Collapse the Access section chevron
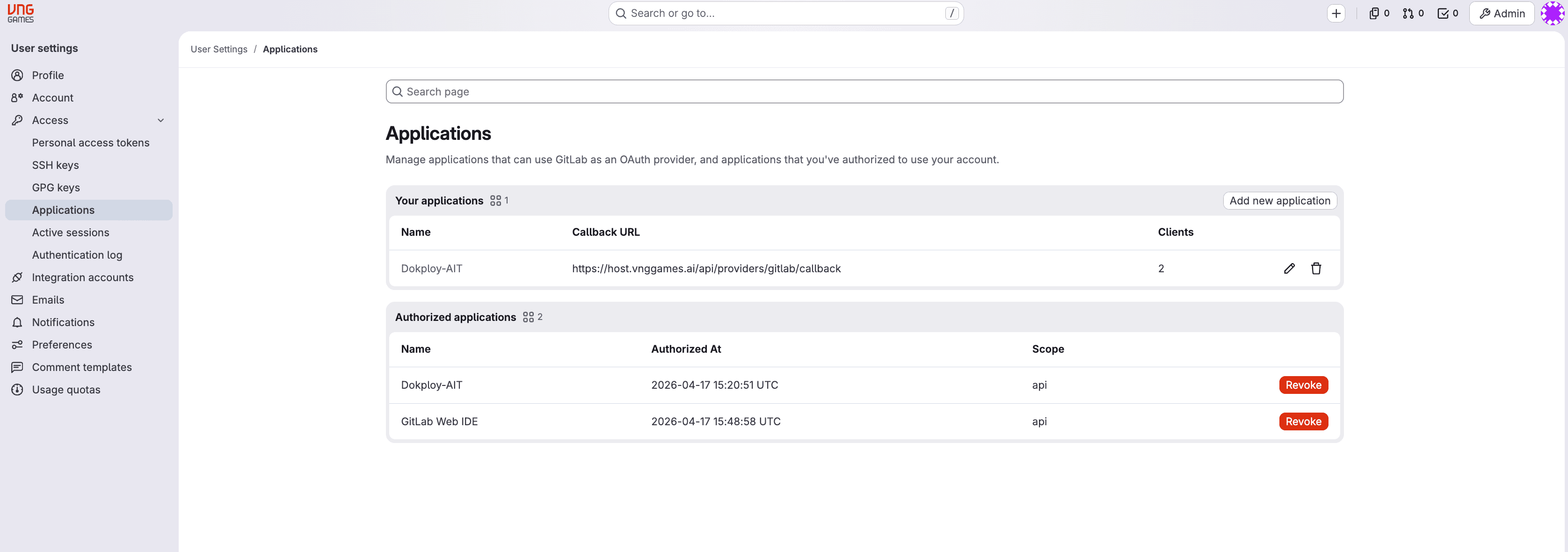 (x=161, y=120)
